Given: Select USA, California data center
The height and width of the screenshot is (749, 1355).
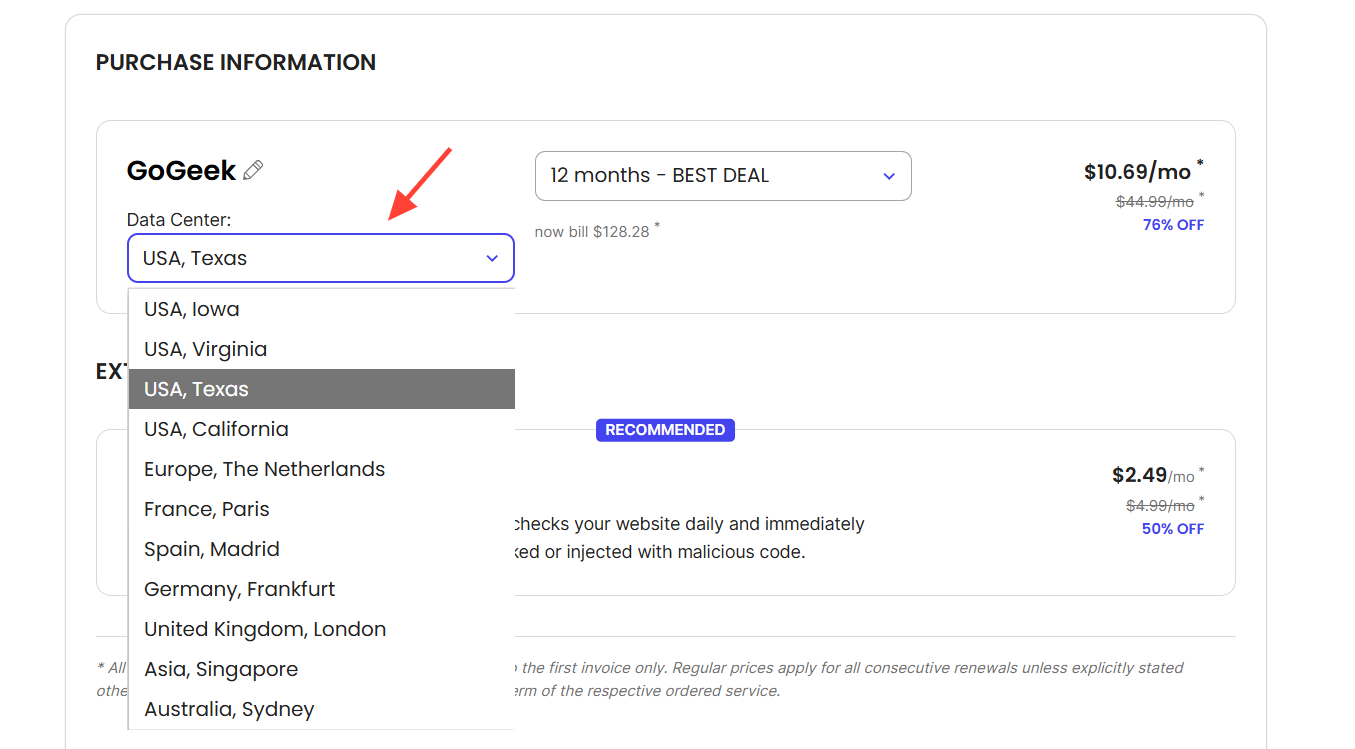Looking at the screenshot, I should [321, 429].
